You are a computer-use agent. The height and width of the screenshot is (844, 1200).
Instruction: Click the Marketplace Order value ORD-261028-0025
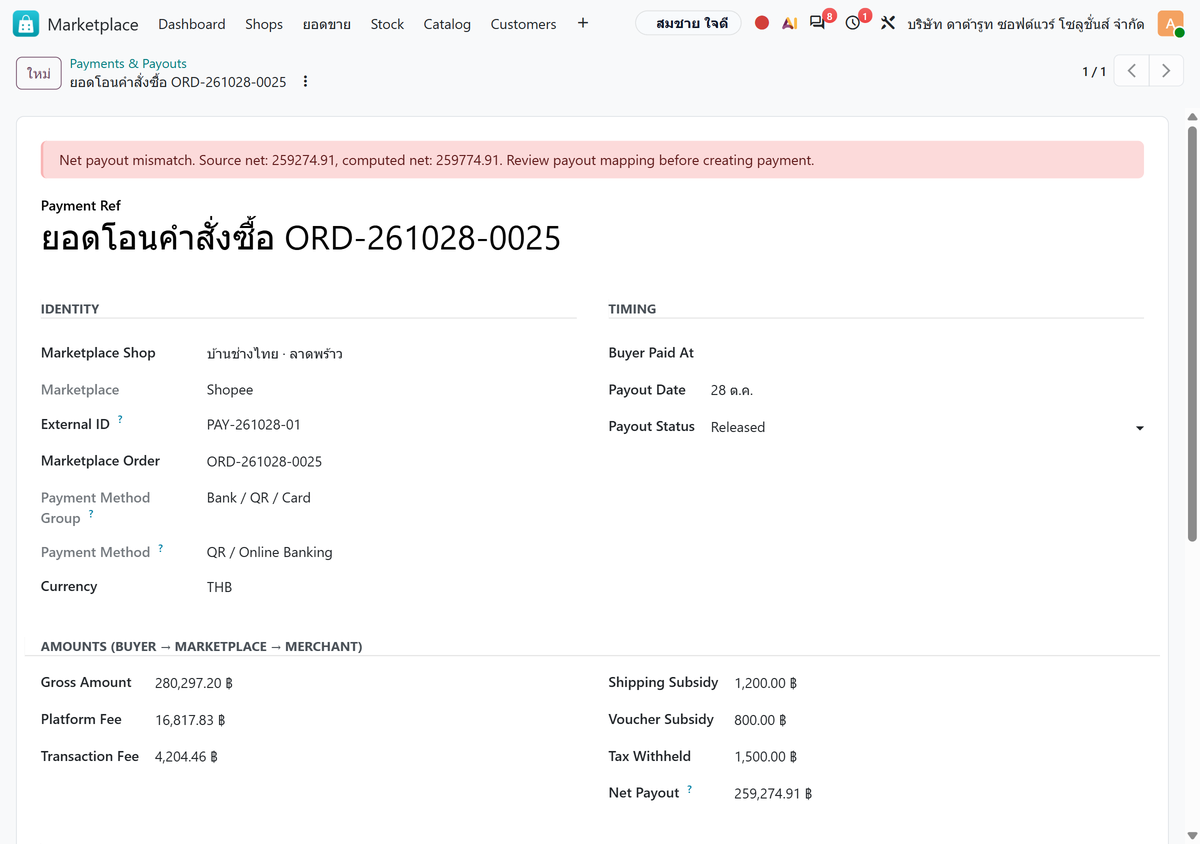[x=264, y=462]
